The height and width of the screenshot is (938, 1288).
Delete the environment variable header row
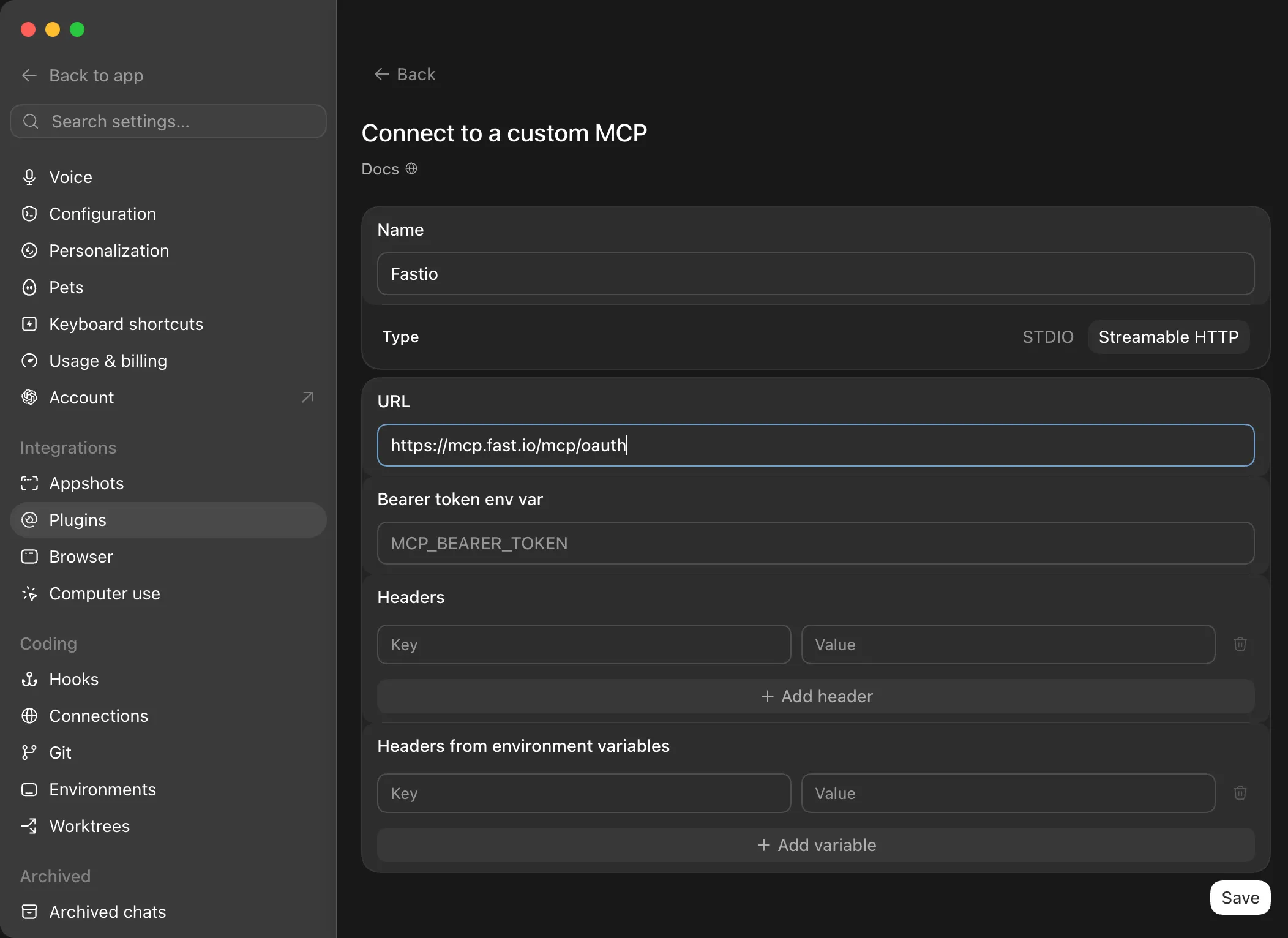click(1240, 793)
